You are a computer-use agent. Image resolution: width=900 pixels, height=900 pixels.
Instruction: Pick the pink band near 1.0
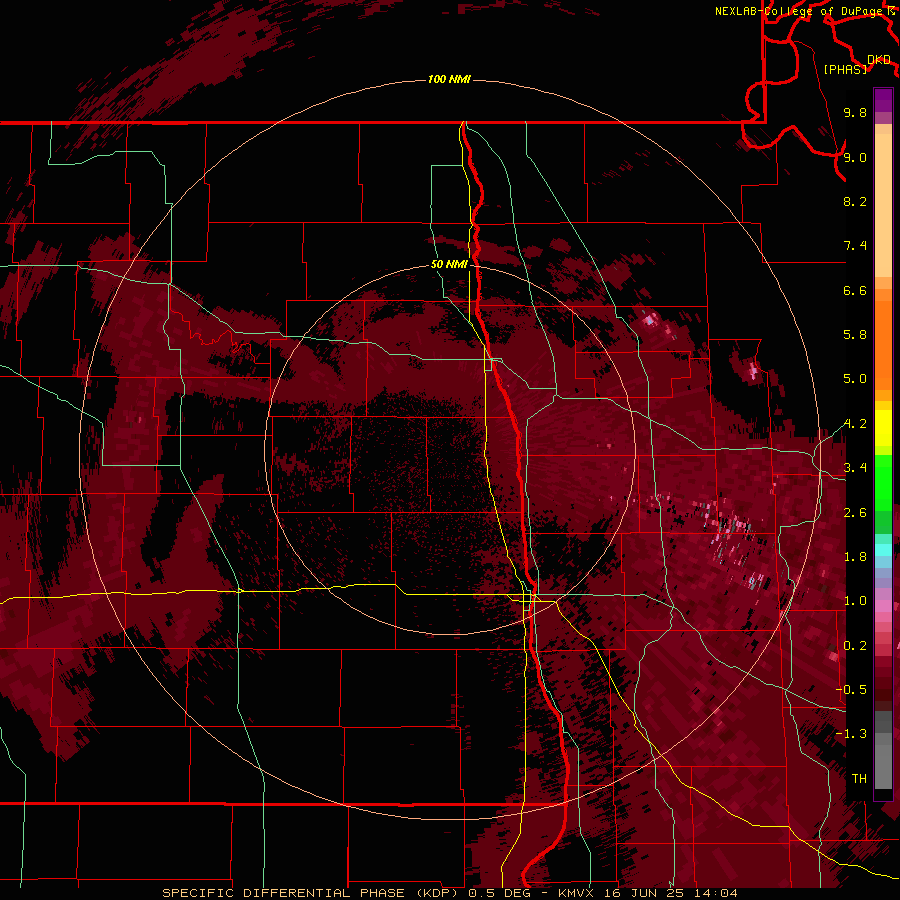[883, 606]
